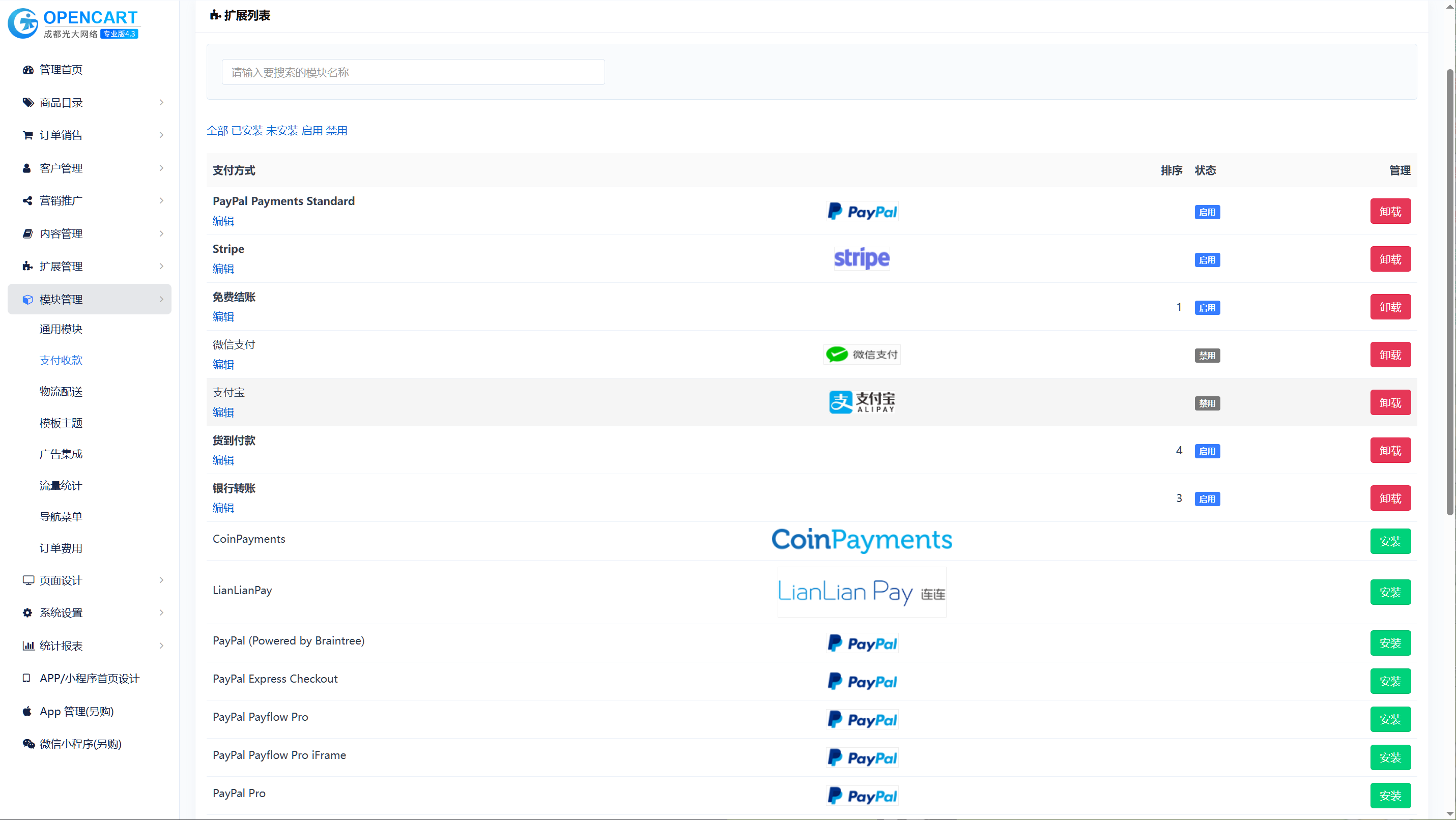Click the 禁用 status badge for 微信支付
This screenshot has width=1456, height=820.
pos(1207,356)
